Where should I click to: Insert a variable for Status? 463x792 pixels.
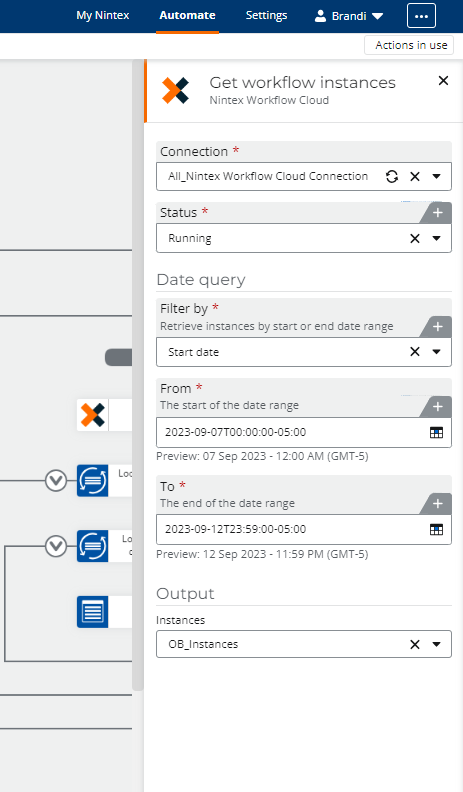pos(437,213)
